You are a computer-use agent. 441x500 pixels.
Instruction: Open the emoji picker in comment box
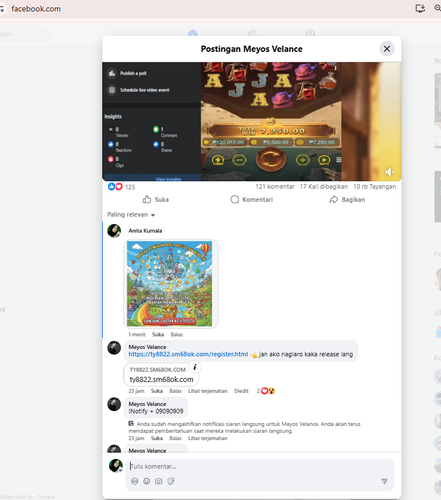(147, 481)
